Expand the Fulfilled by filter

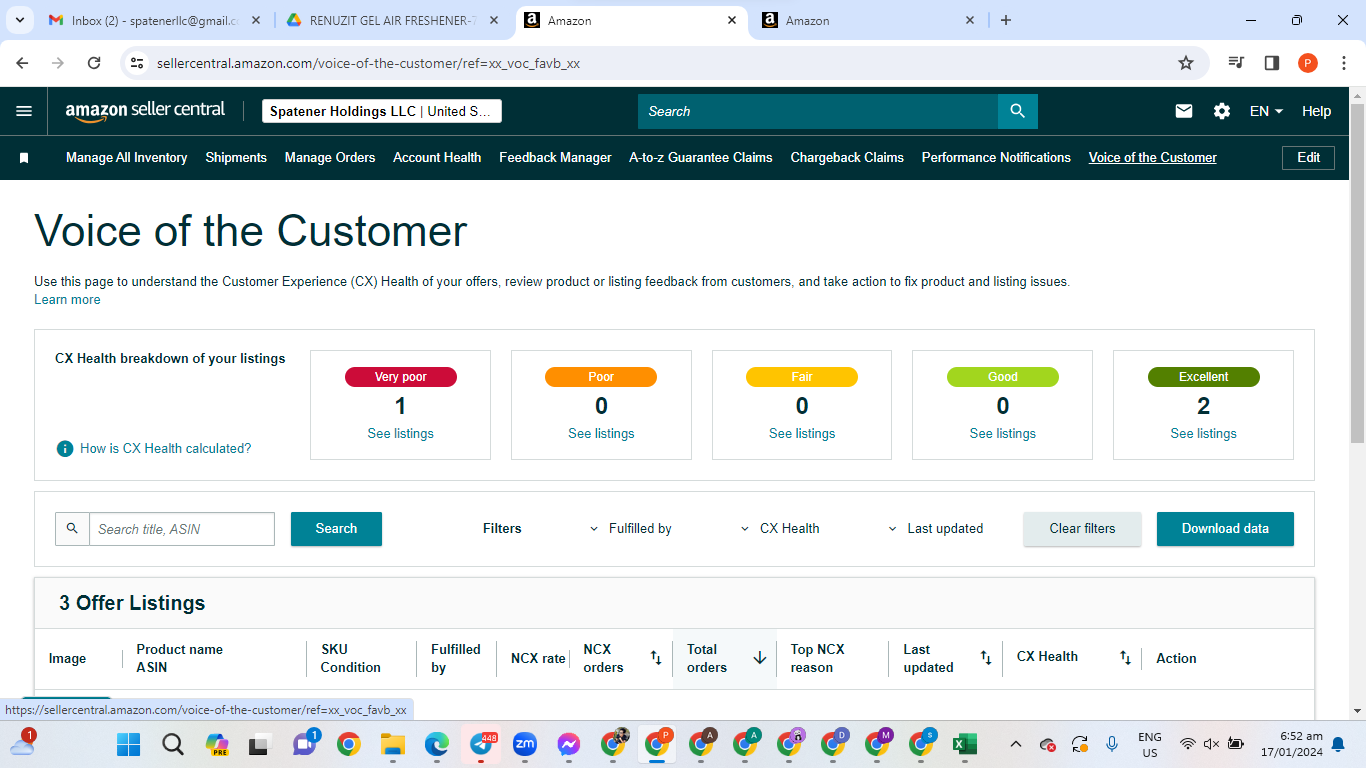pyautogui.click(x=631, y=528)
